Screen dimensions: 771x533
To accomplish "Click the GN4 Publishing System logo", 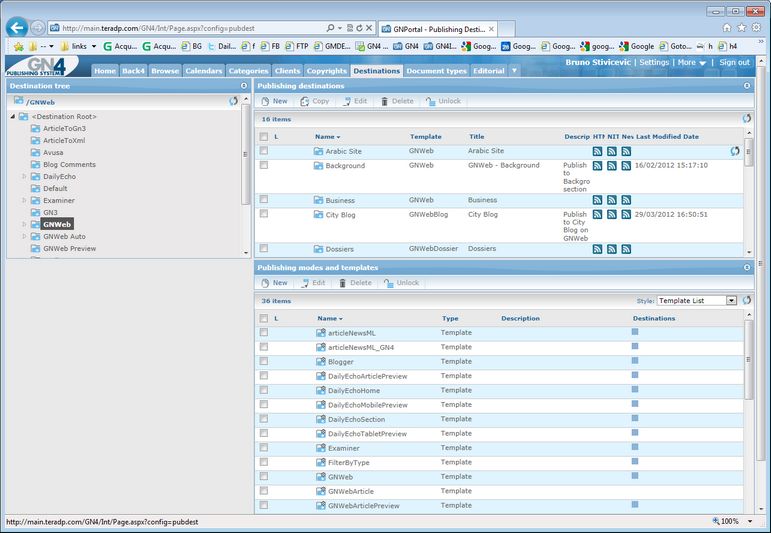I will pos(41,66).
